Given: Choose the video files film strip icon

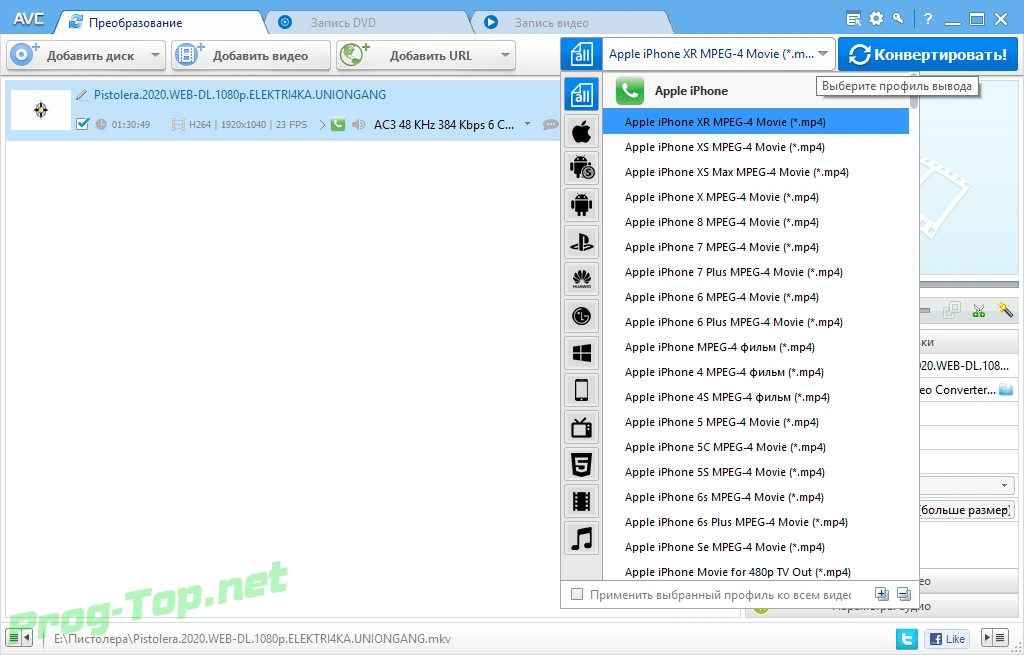Looking at the screenshot, I should point(581,502).
